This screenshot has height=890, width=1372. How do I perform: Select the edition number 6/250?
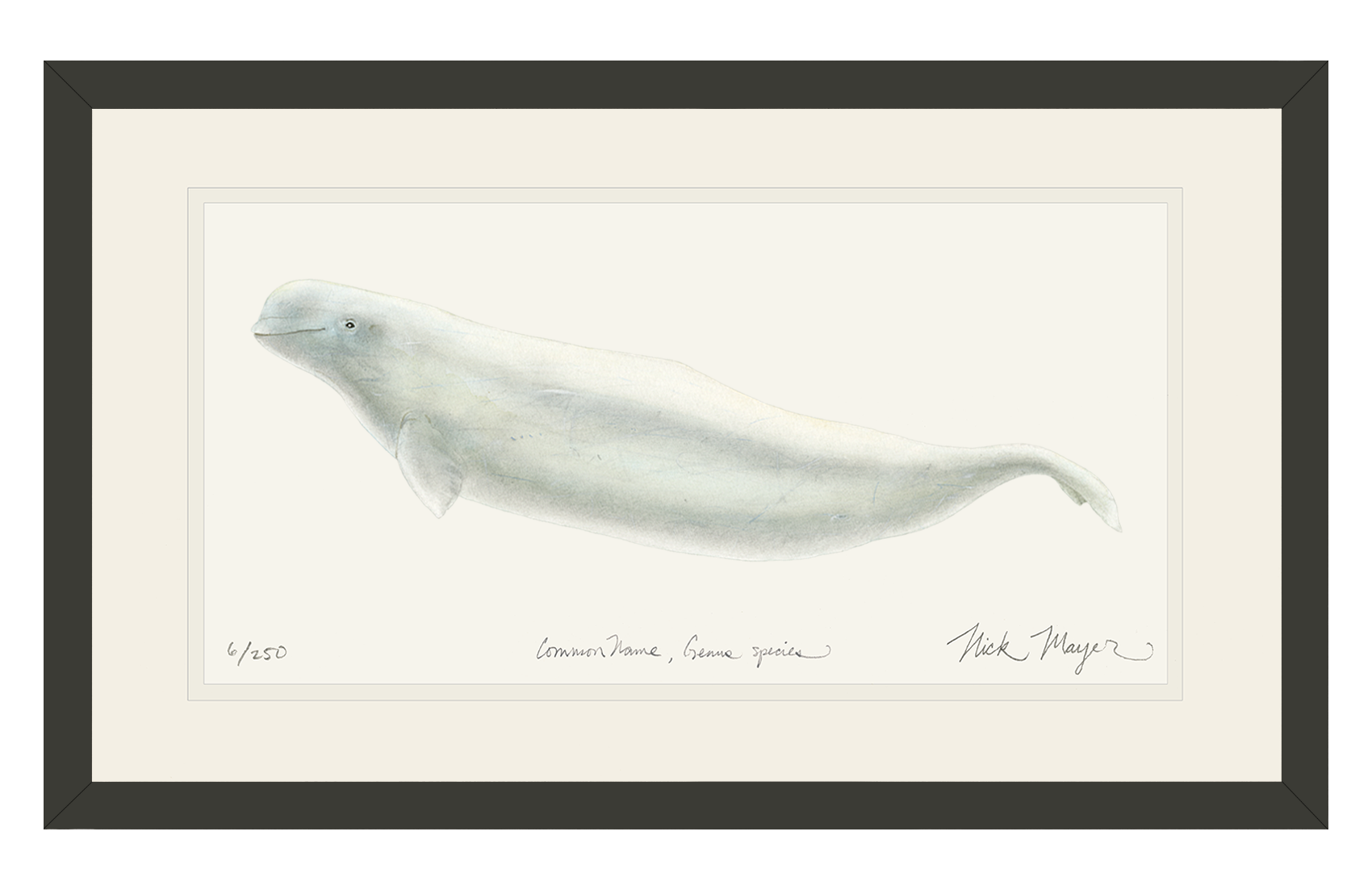[x=258, y=650]
